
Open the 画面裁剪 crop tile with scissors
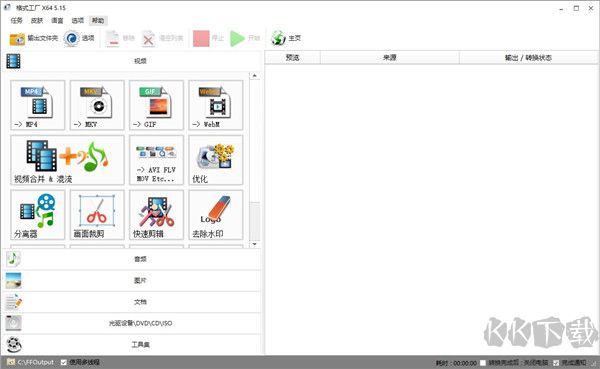[x=97, y=215]
